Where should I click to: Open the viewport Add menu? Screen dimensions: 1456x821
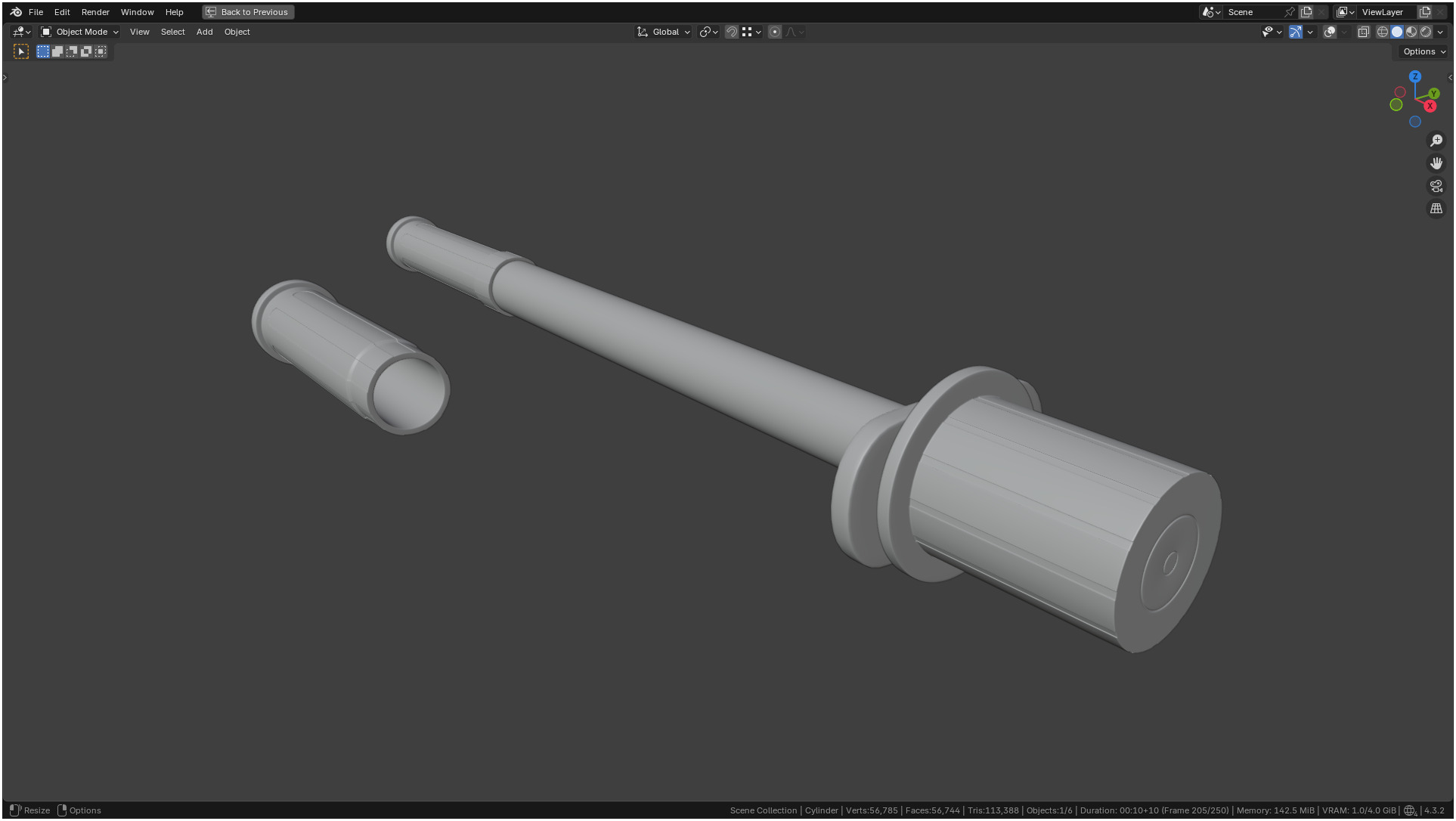(x=204, y=32)
